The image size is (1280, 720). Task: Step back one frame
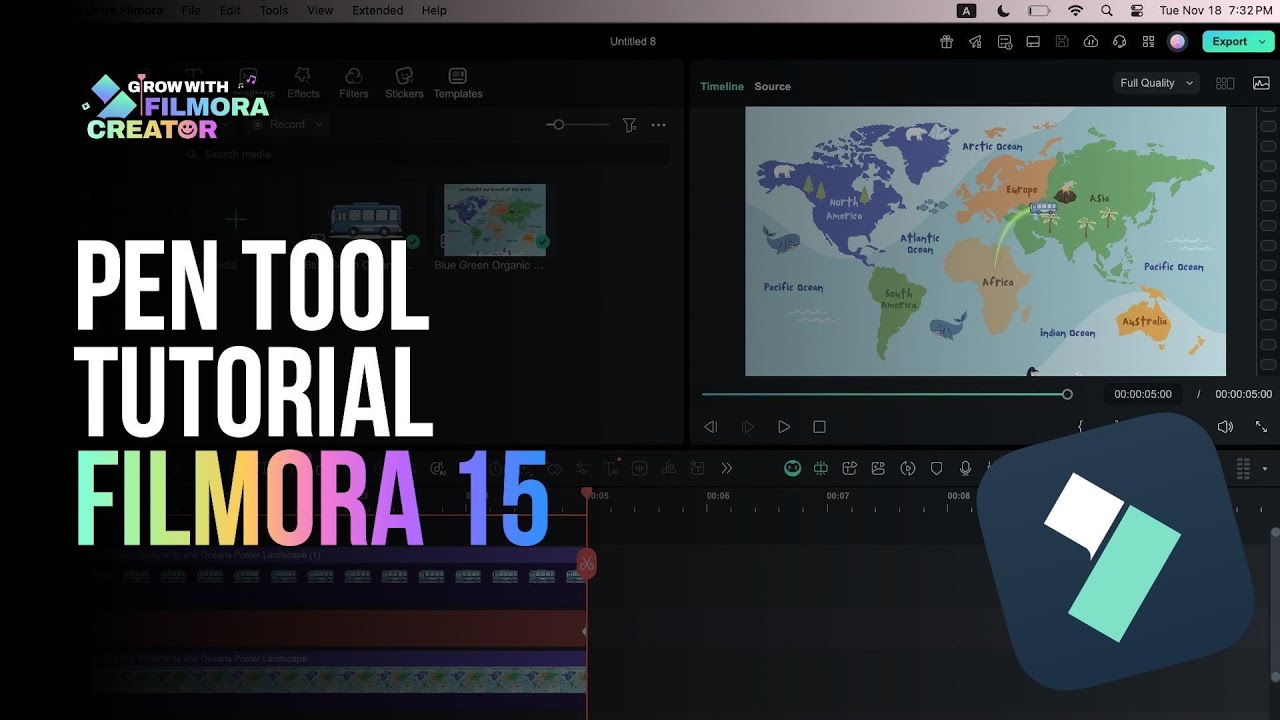coord(711,427)
